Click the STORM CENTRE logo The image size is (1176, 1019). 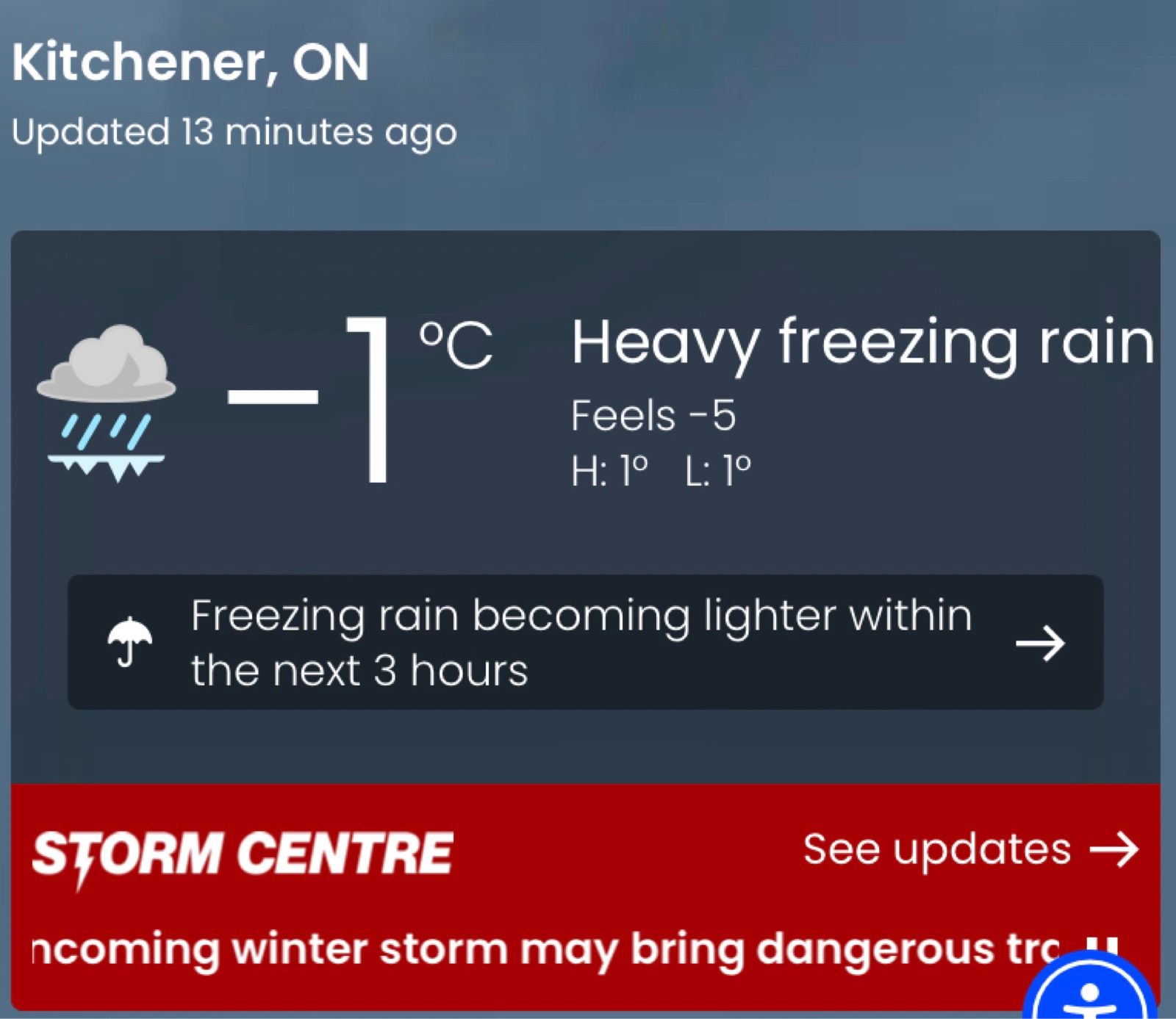[x=243, y=854]
